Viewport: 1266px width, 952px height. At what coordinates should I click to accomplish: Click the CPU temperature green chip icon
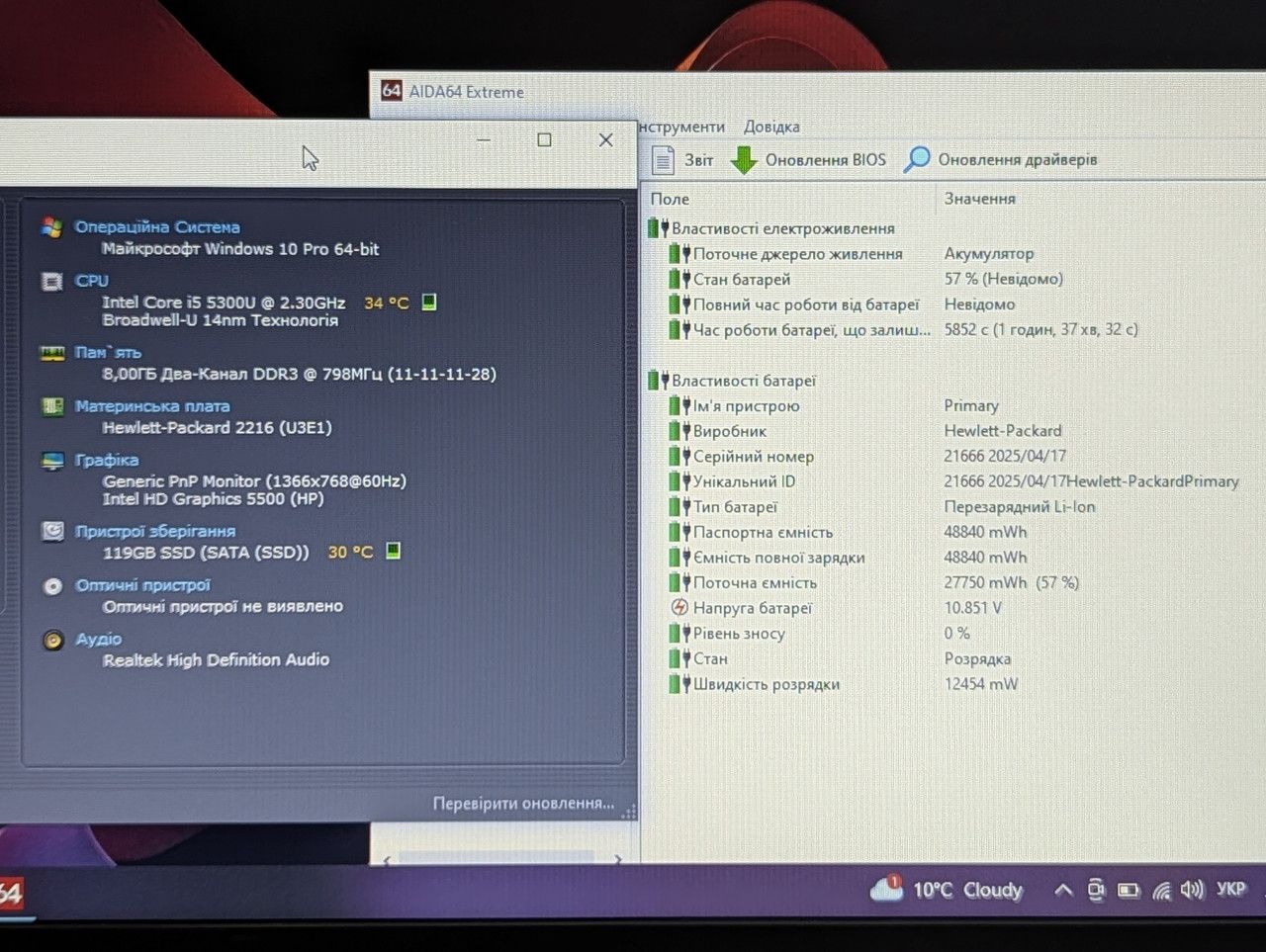(x=429, y=303)
